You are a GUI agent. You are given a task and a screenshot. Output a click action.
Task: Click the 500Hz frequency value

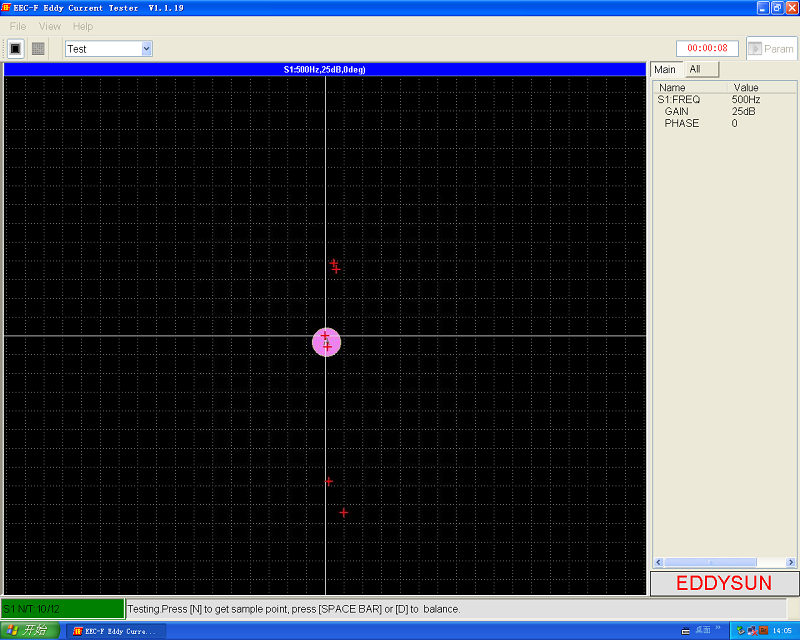click(x=746, y=100)
